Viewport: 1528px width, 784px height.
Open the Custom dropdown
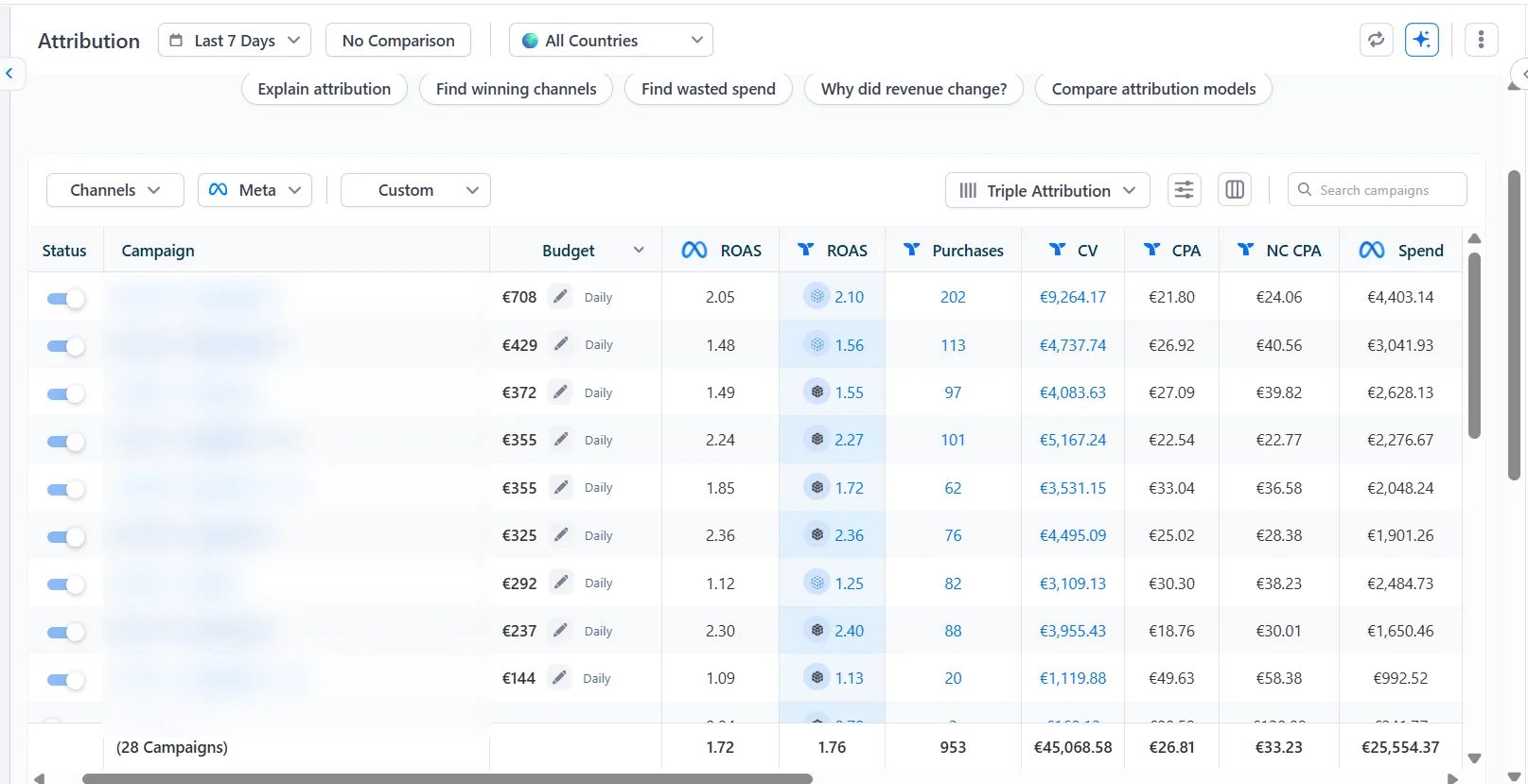[415, 190]
